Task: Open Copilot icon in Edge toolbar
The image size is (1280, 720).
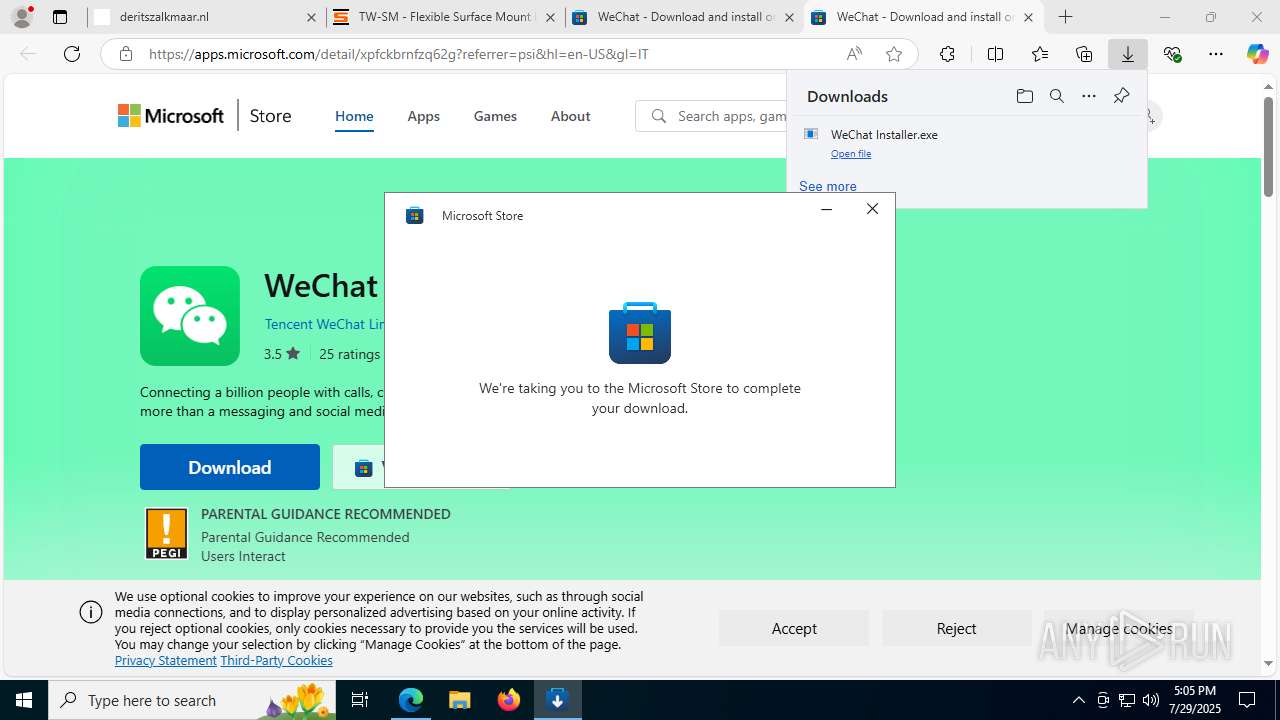Action: pyautogui.click(x=1257, y=54)
